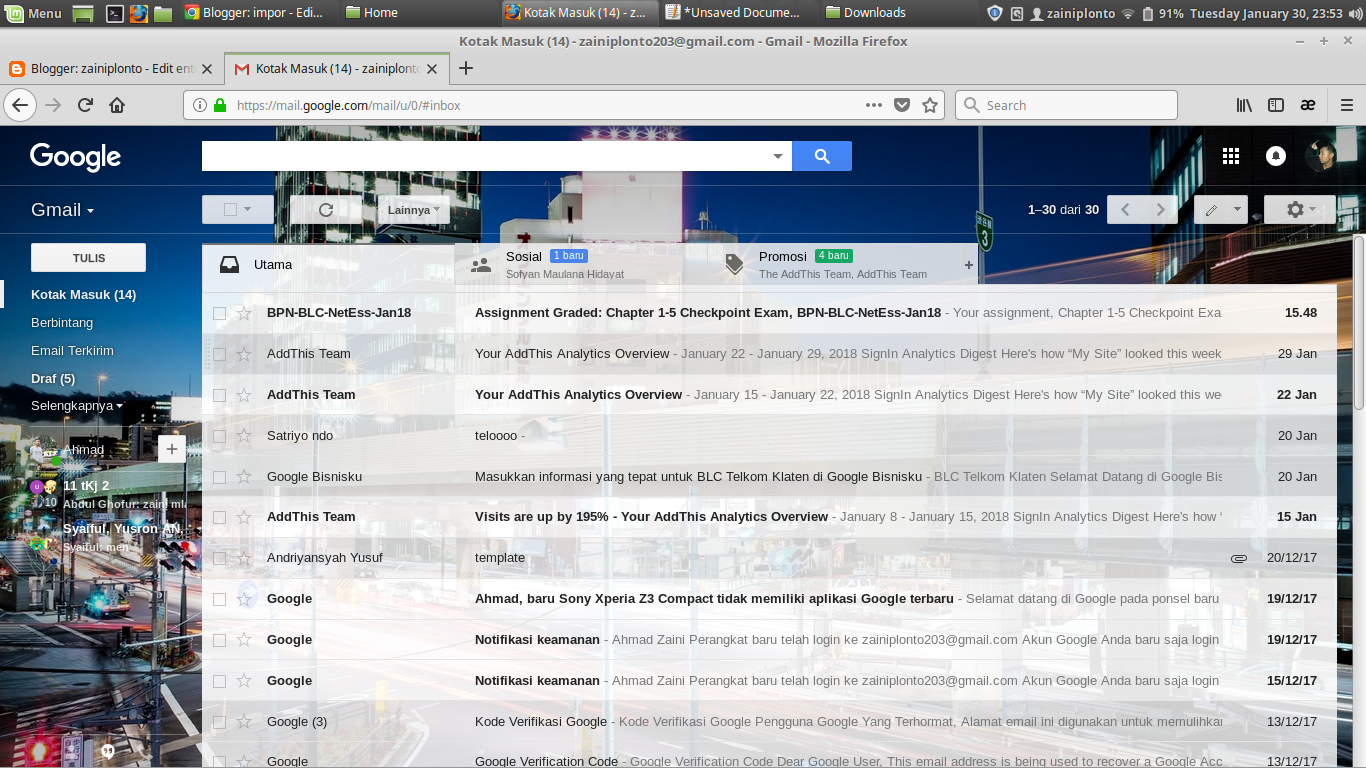Open Berbintang starred folder
This screenshot has width=1366, height=768.
tap(62, 323)
